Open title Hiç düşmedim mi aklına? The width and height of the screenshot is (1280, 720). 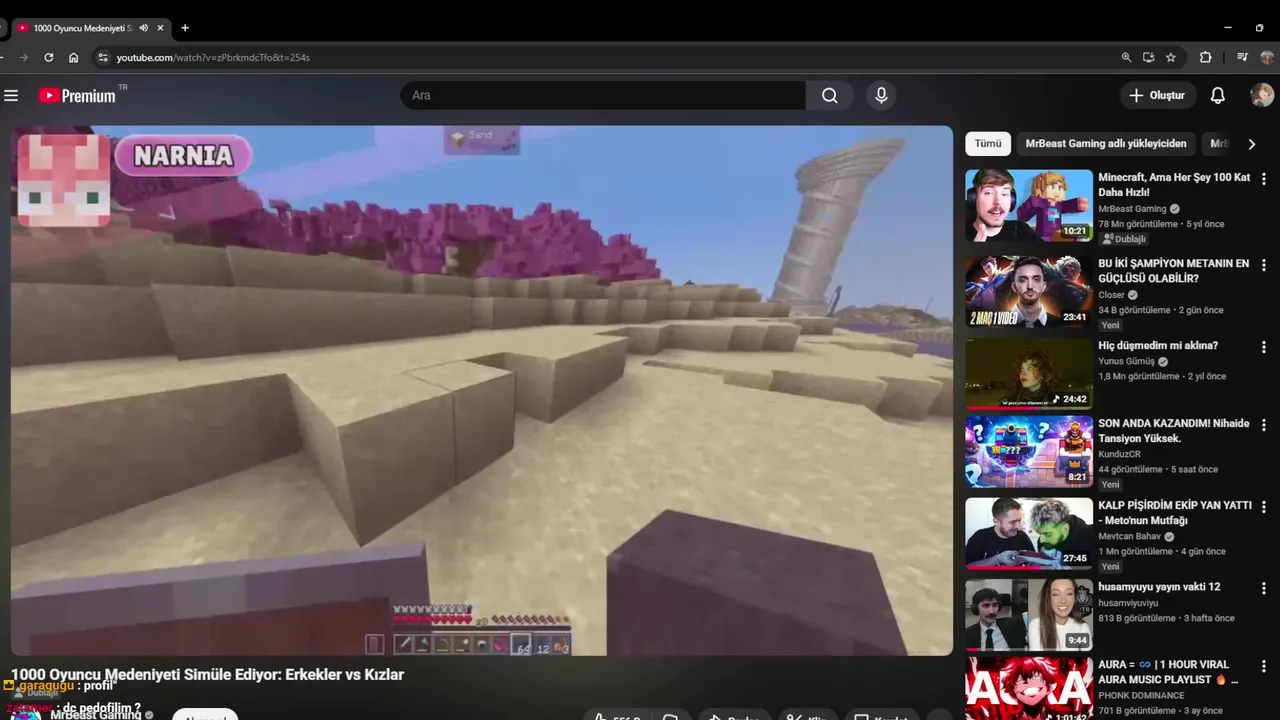click(1158, 345)
